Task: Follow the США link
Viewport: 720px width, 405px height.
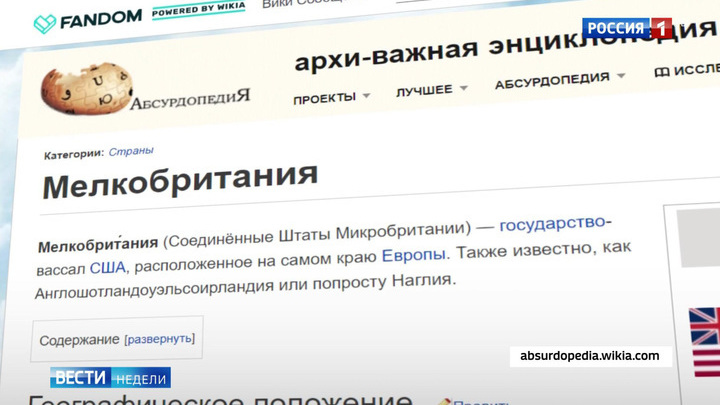Action: tap(107, 267)
